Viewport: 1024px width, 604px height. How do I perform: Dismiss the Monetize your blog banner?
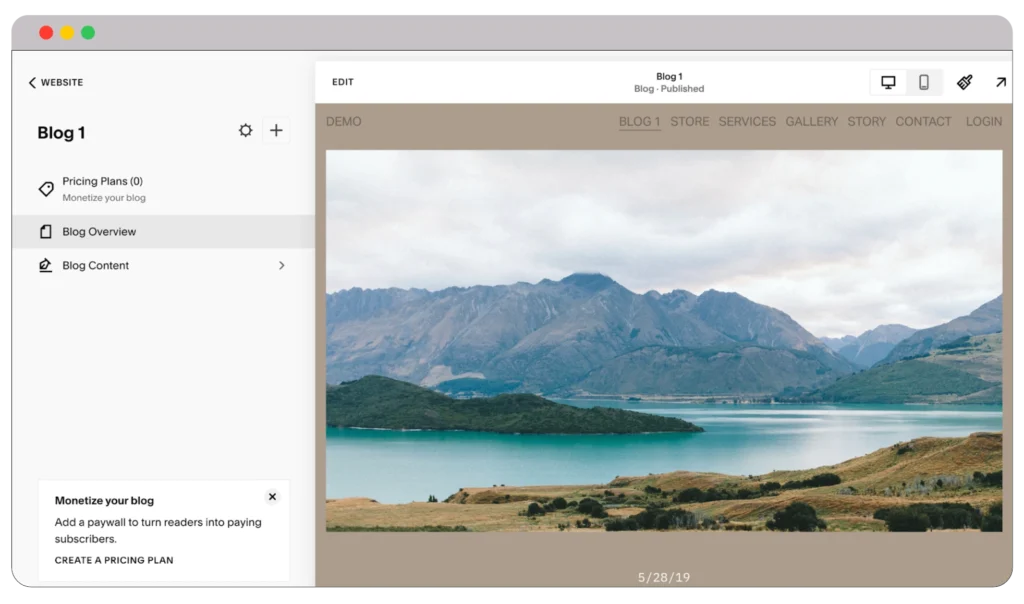pyautogui.click(x=272, y=497)
